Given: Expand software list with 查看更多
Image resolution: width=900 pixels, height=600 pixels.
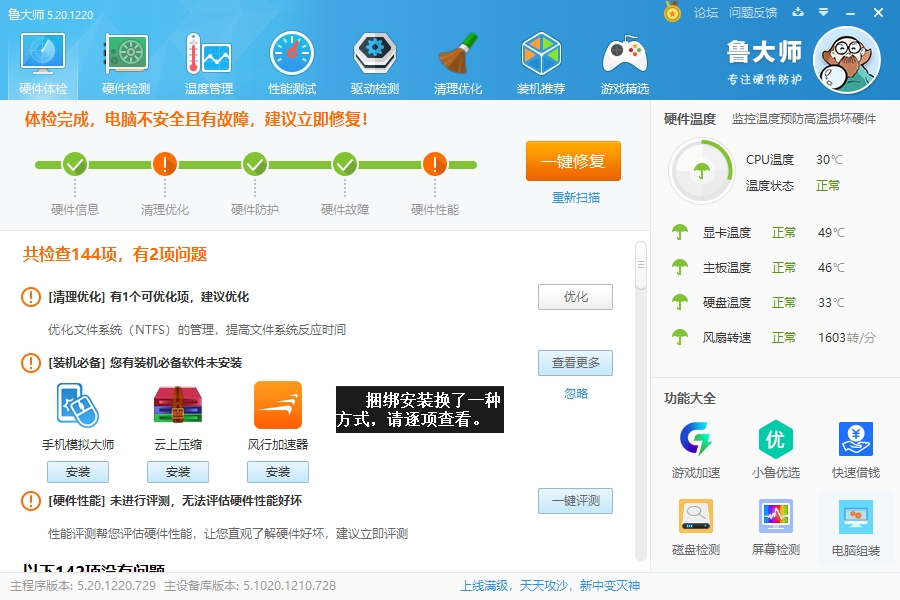Looking at the screenshot, I should (x=575, y=363).
